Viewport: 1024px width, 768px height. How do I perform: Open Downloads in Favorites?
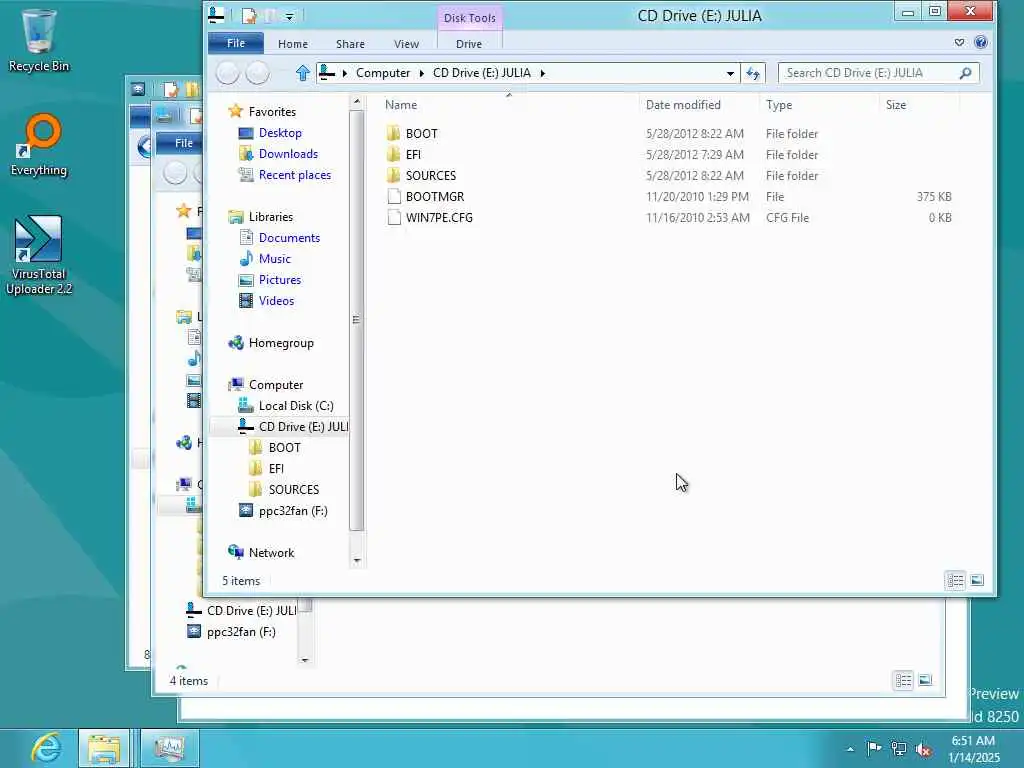click(288, 153)
